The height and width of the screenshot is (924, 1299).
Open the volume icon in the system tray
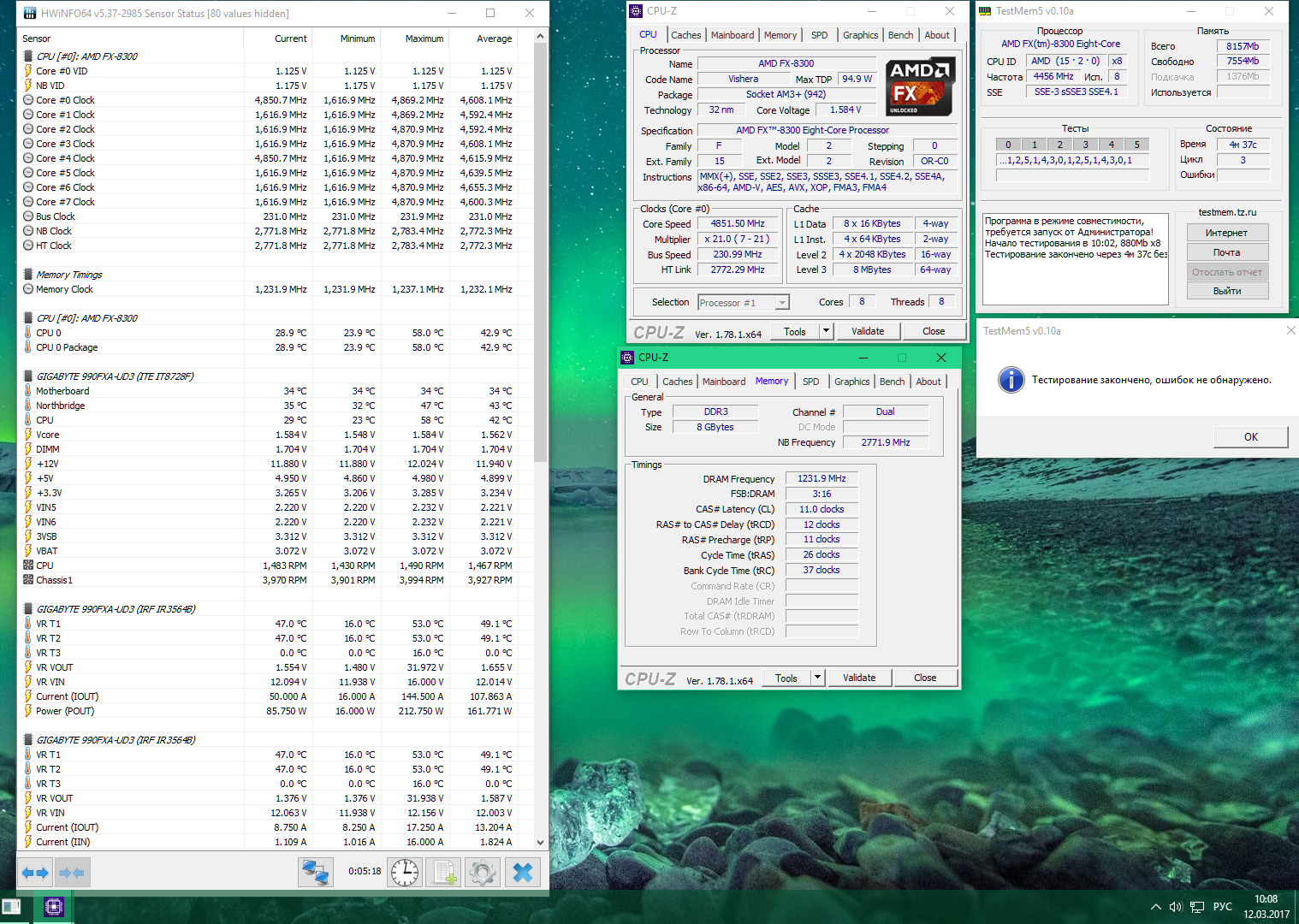coord(1176,907)
